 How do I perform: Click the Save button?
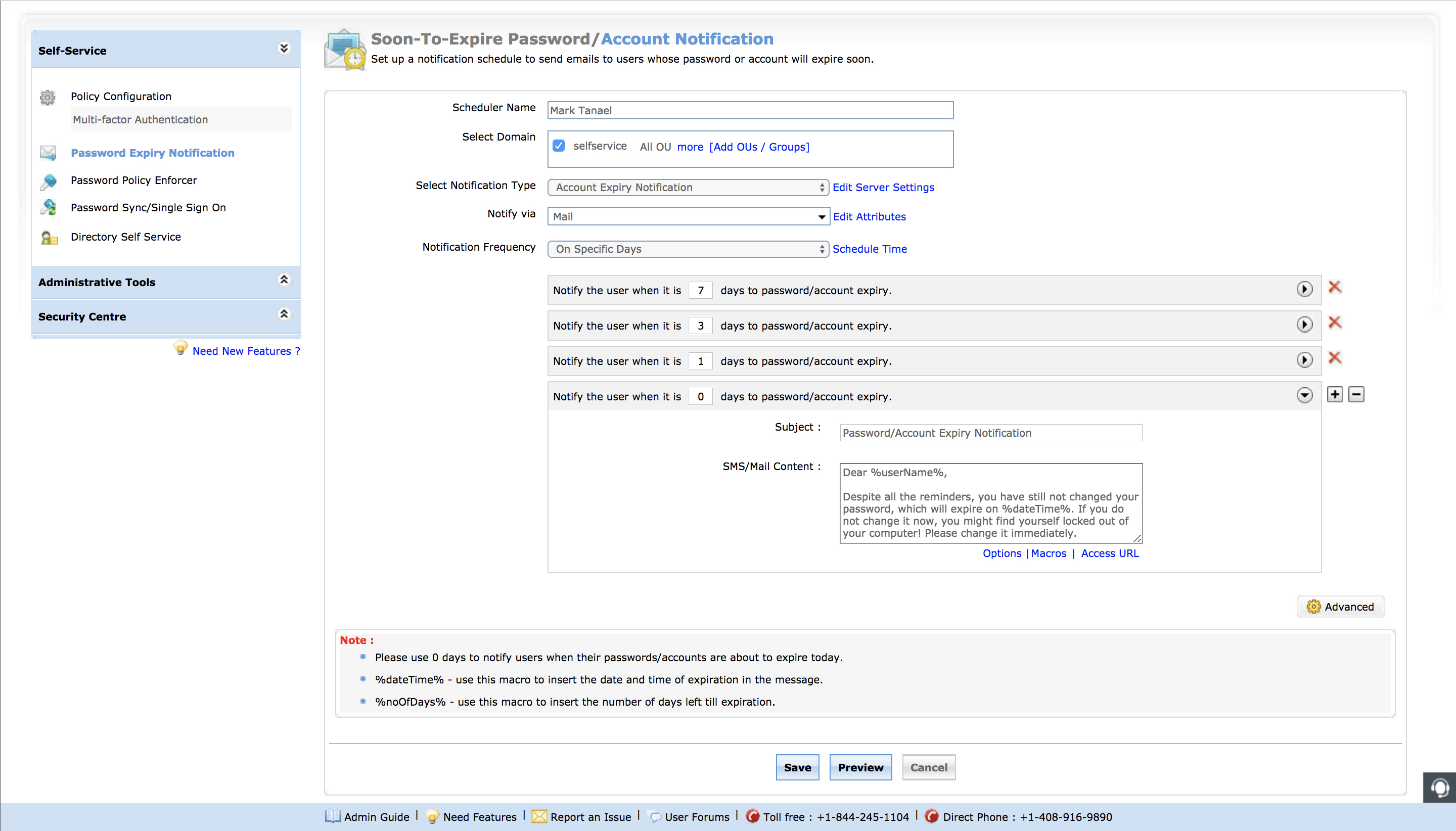(797, 768)
